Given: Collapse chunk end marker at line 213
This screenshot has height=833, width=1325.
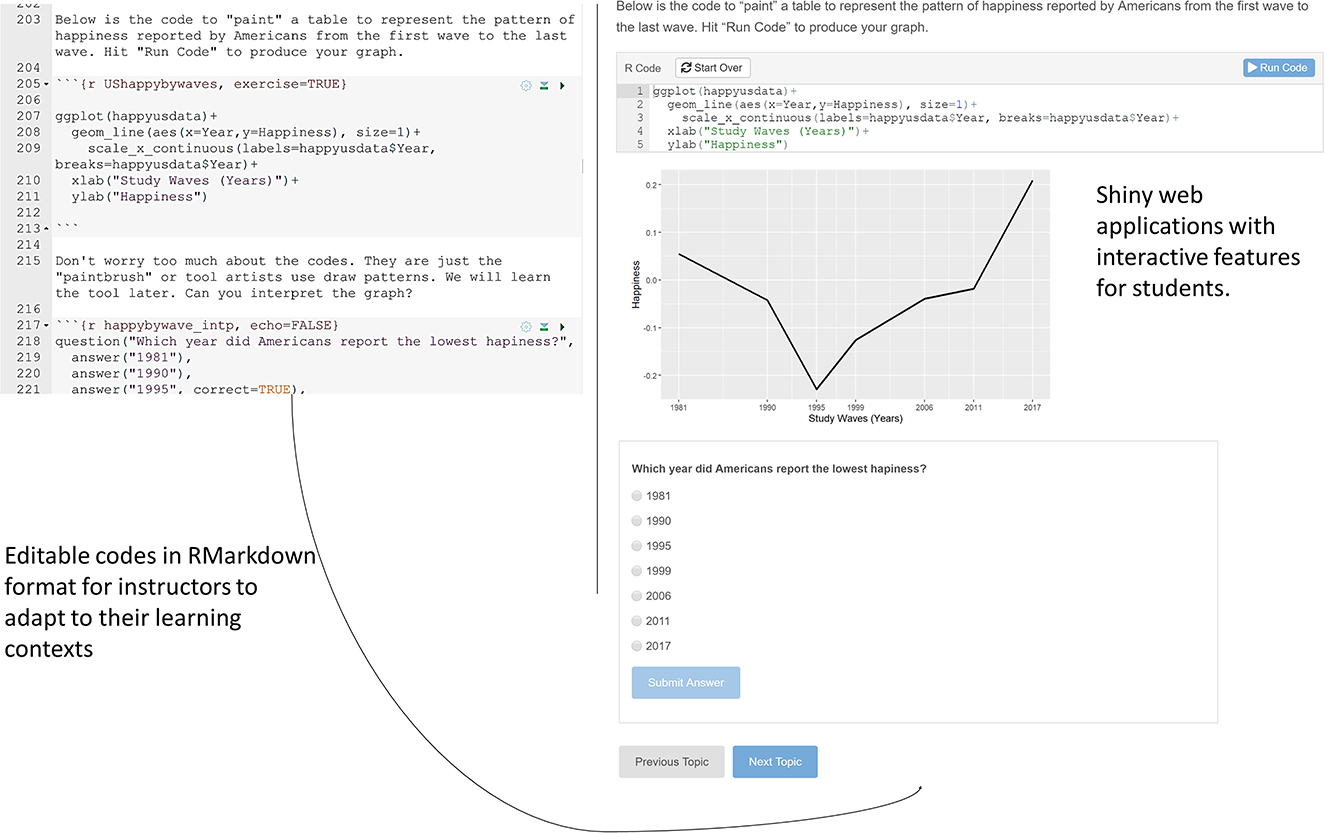Looking at the screenshot, I should tap(46, 229).
